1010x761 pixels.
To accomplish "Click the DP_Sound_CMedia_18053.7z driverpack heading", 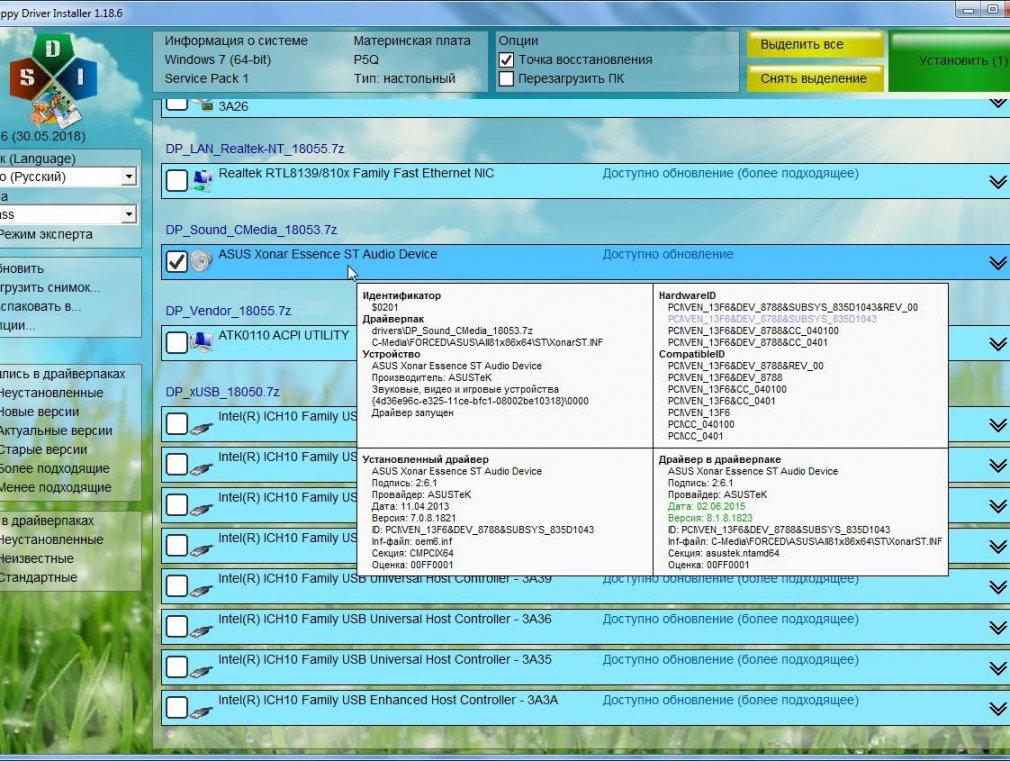I will [251, 230].
